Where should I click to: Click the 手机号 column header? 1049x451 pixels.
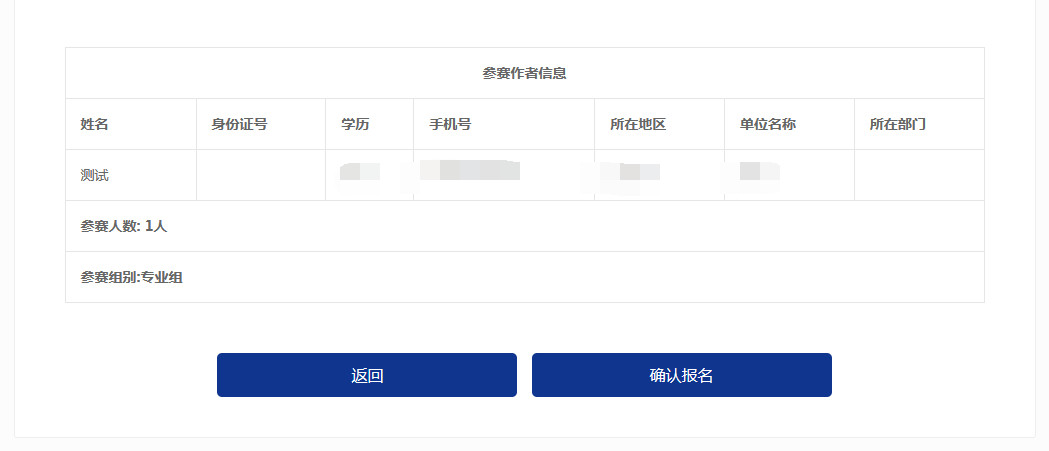pos(451,125)
